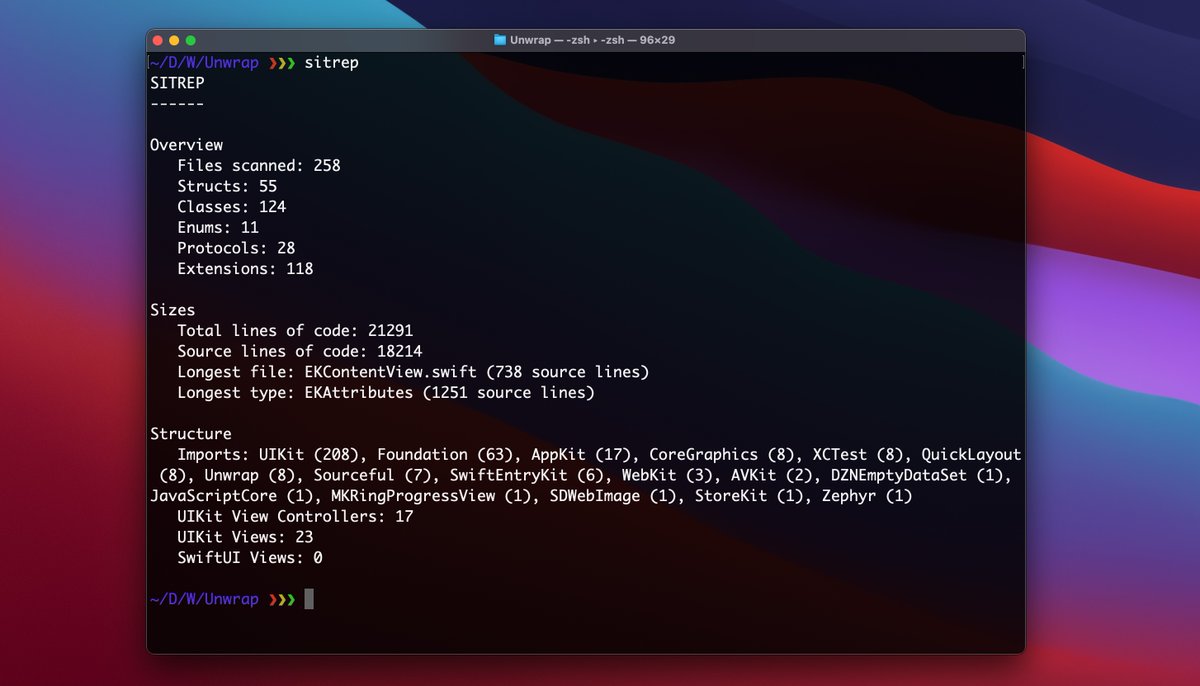
Task: Click the 'Classes: 124' line
Action: click(231, 207)
